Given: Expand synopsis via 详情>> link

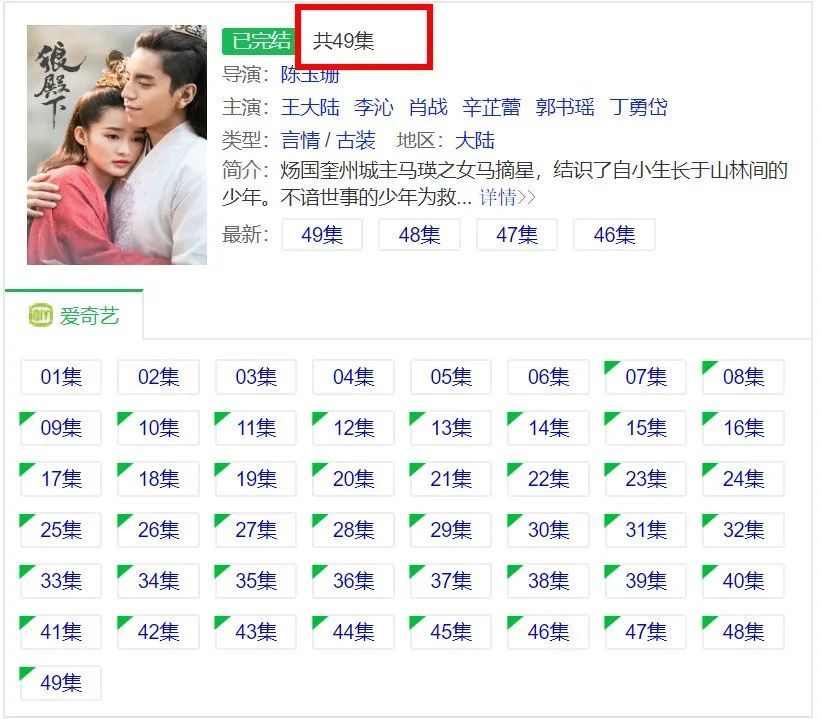Looking at the screenshot, I should pyautogui.click(x=507, y=198).
